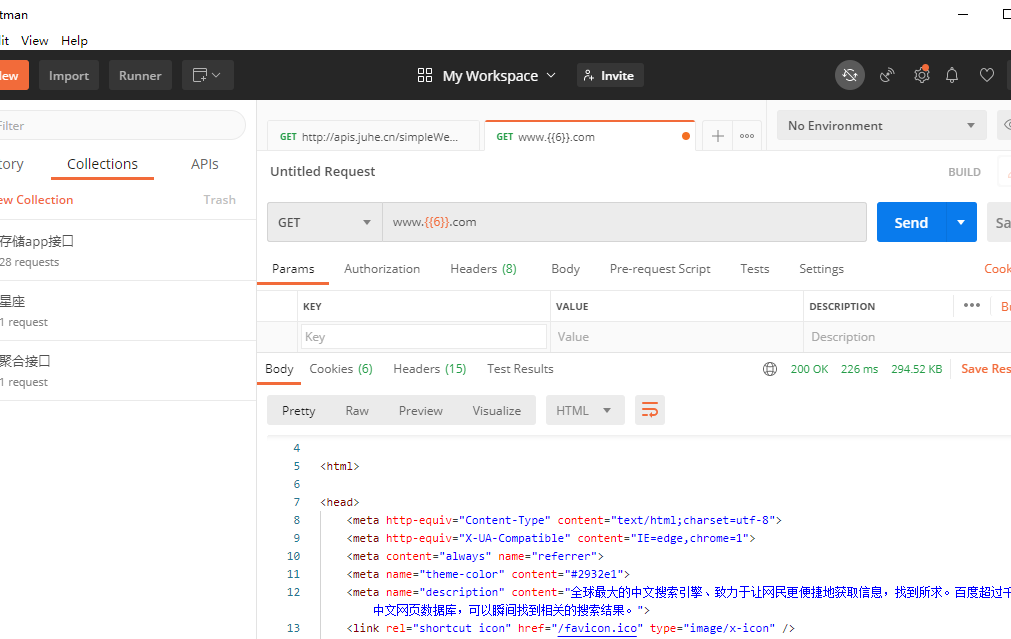Open the notifications bell

click(952, 75)
